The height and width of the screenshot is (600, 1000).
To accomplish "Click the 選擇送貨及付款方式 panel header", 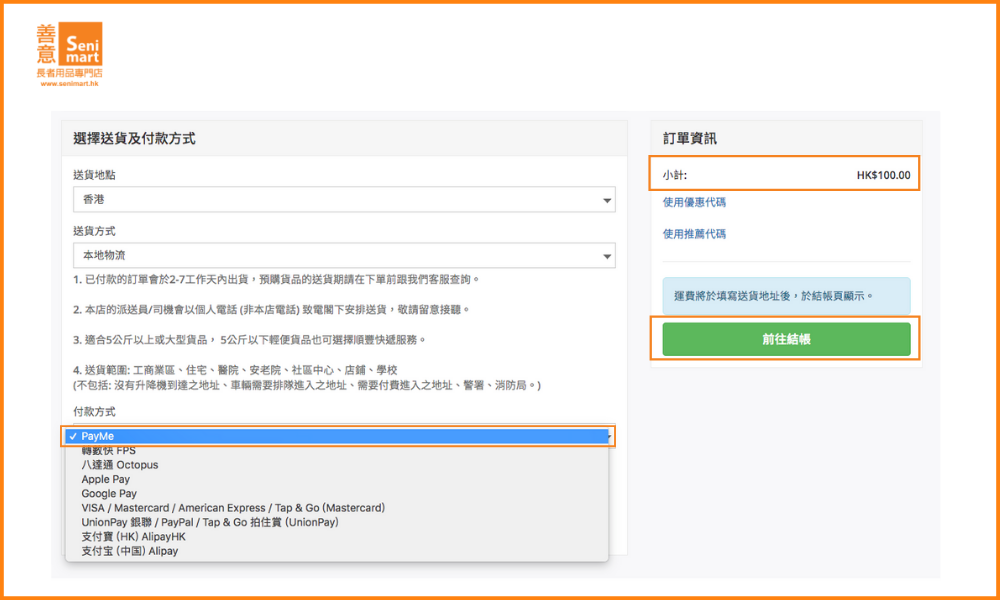I will pos(135,139).
